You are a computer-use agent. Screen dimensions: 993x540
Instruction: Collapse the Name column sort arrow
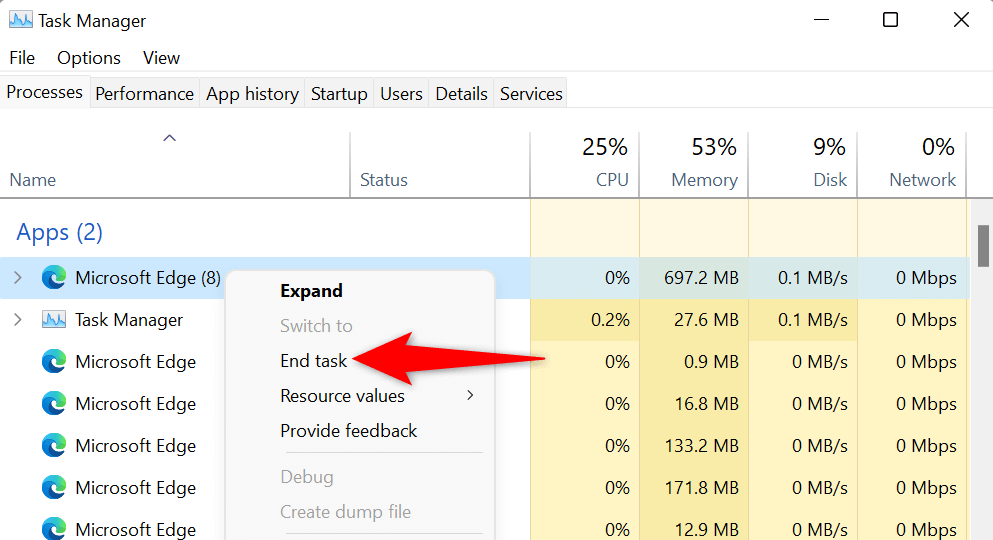tap(170, 138)
